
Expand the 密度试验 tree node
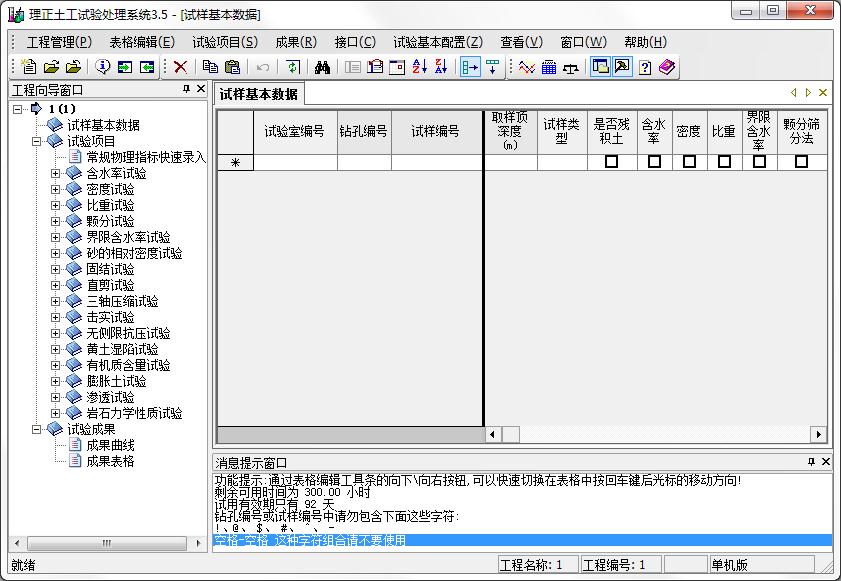click(x=55, y=189)
